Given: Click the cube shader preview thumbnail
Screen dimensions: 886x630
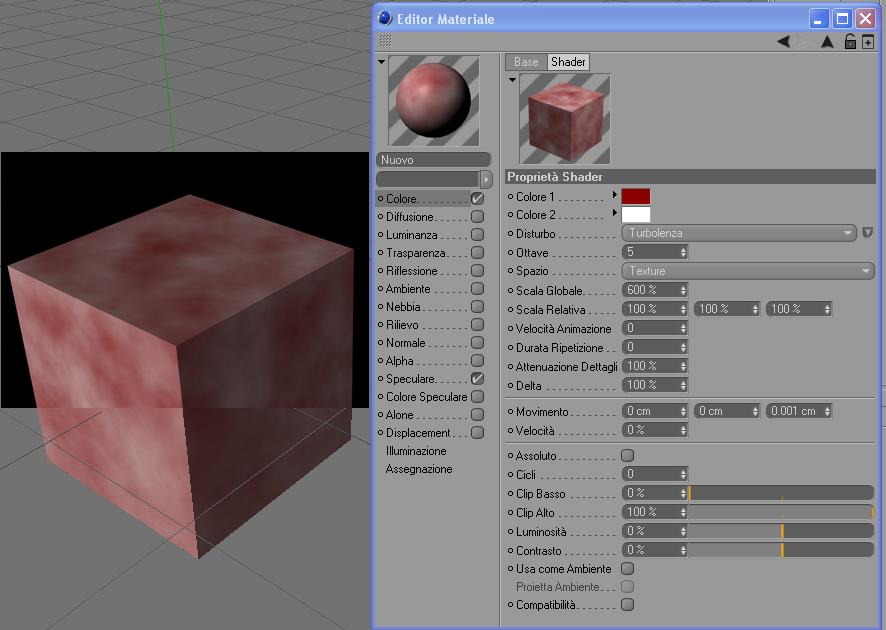Looking at the screenshot, I should tap(564, 119).
